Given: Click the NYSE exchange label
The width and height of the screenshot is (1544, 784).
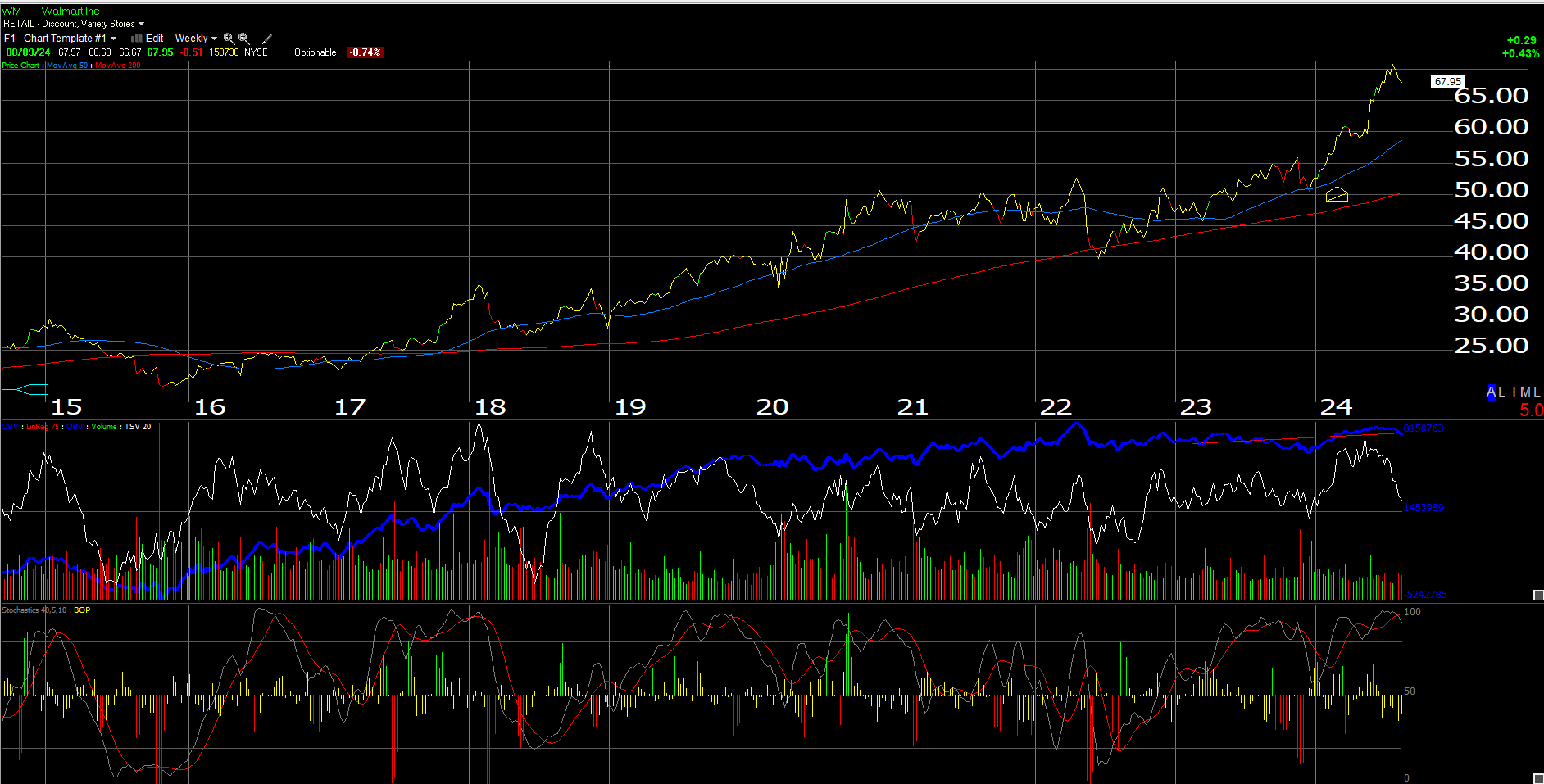Looking at the screenshot, I should click(257, 52).
